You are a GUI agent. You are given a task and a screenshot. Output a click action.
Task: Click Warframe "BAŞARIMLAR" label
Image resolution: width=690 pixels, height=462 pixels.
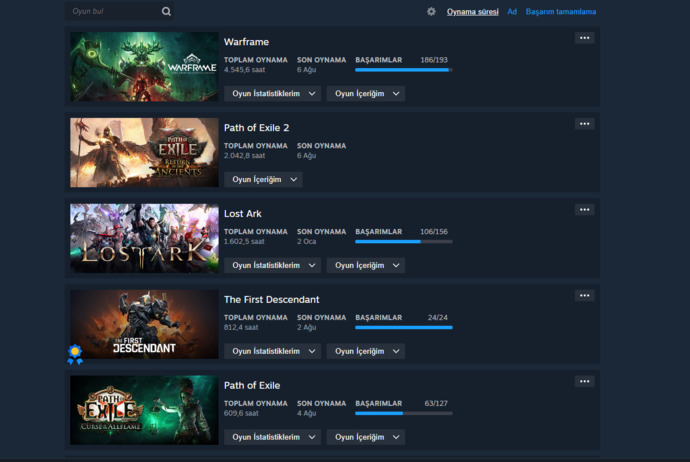pyautogui.click(x=378, y=60)
